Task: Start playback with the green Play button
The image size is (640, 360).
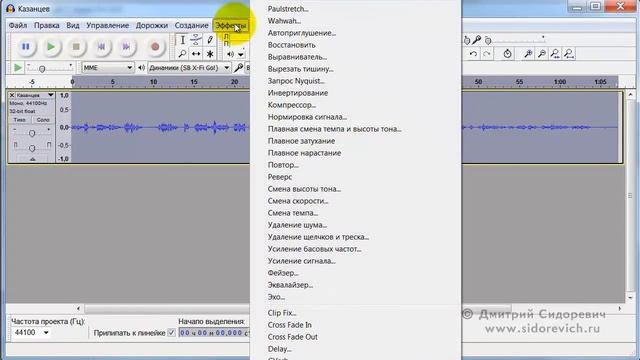Action: [x=51, y=47]
